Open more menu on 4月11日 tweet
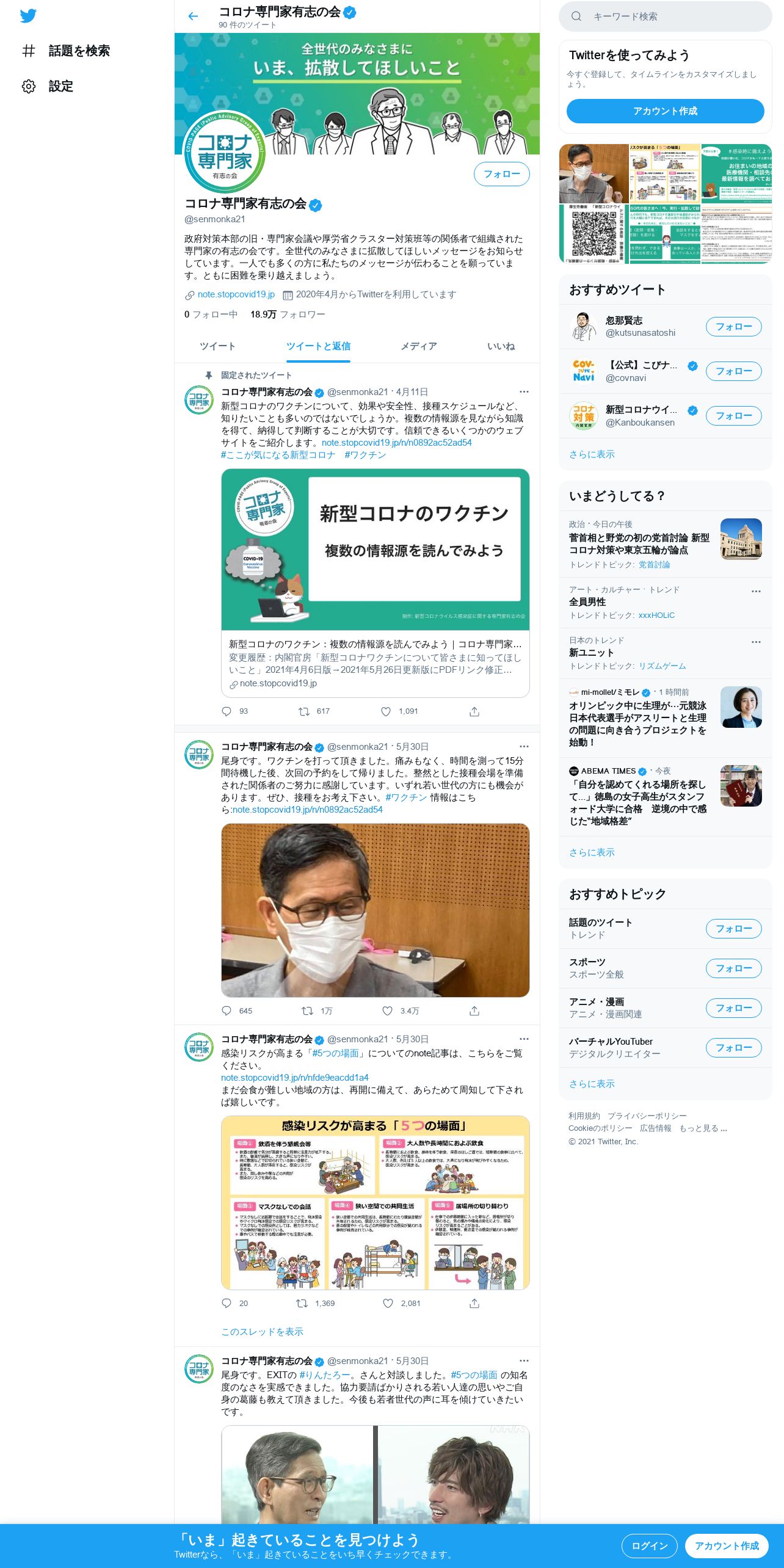Viewport: 784px width, 1568px height. coord(524,392)
